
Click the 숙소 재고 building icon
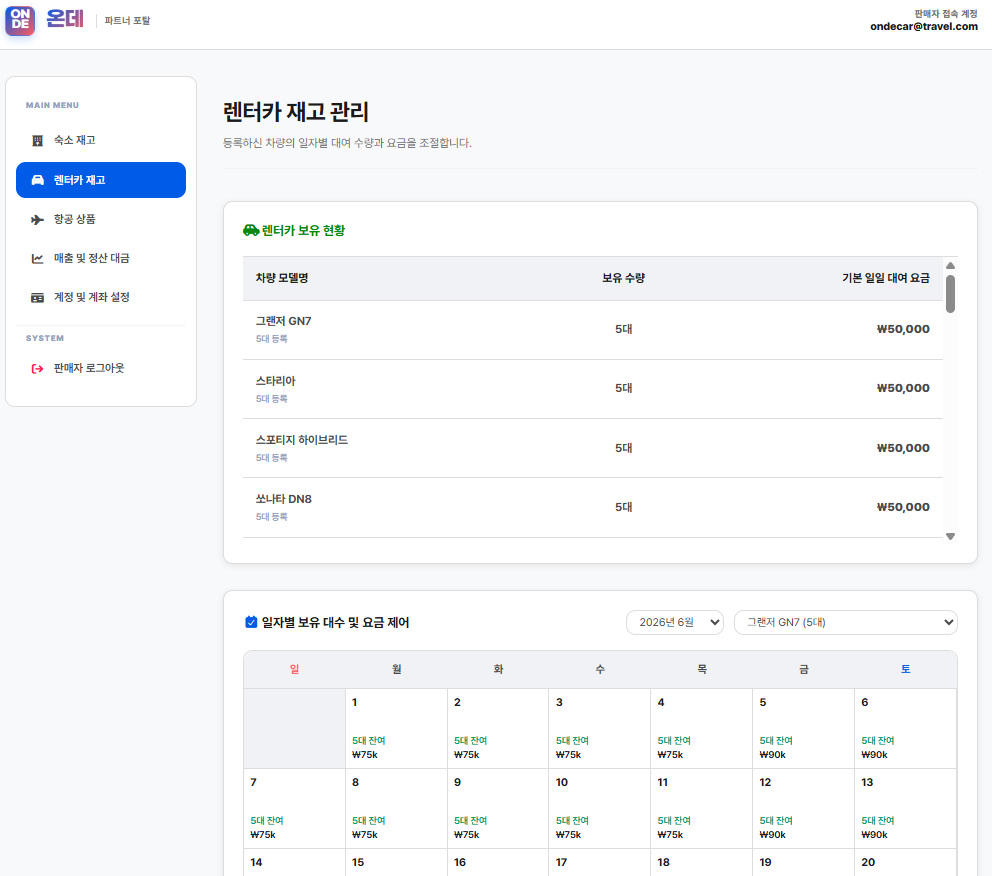(x=37, y=140)
